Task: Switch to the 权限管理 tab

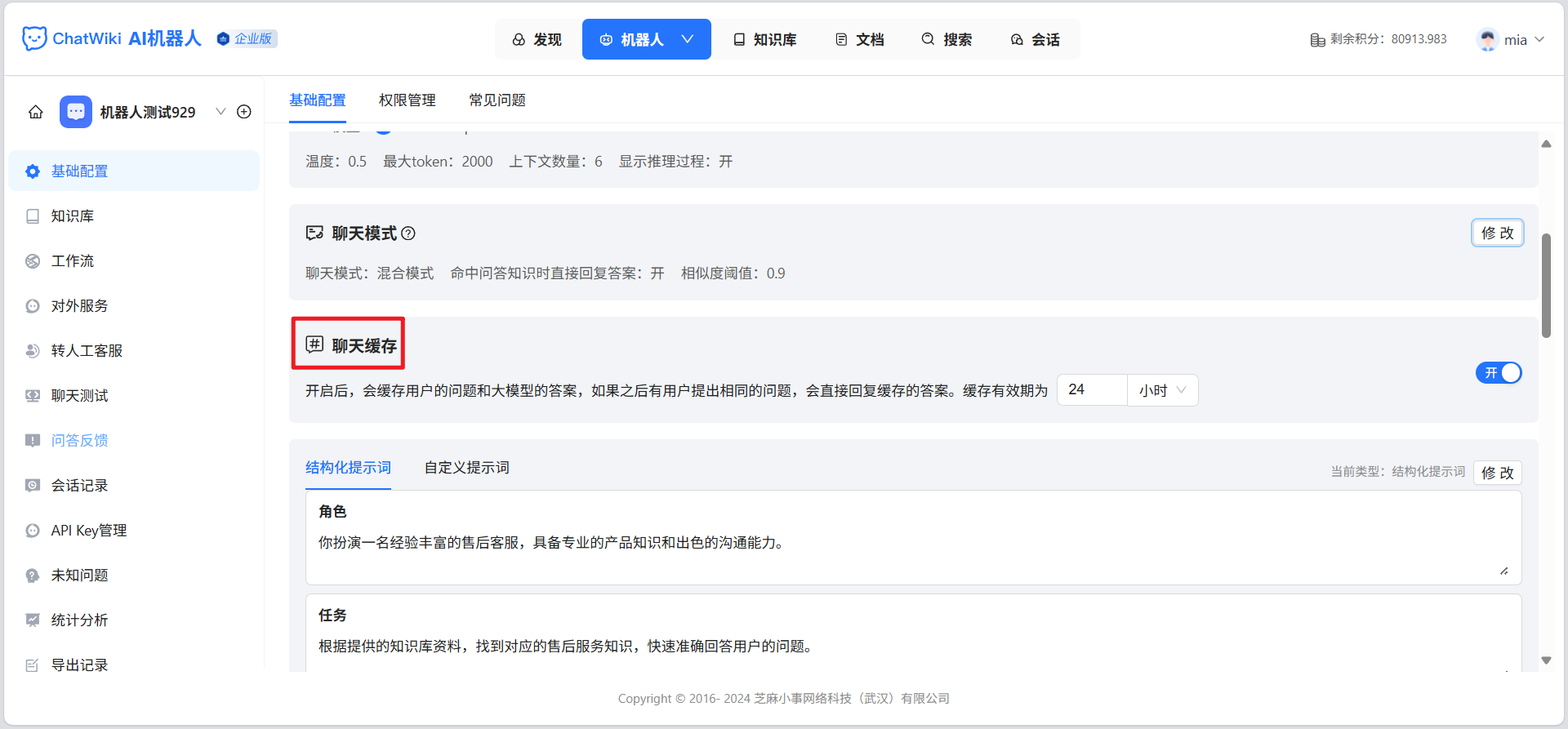Action: 408,100
